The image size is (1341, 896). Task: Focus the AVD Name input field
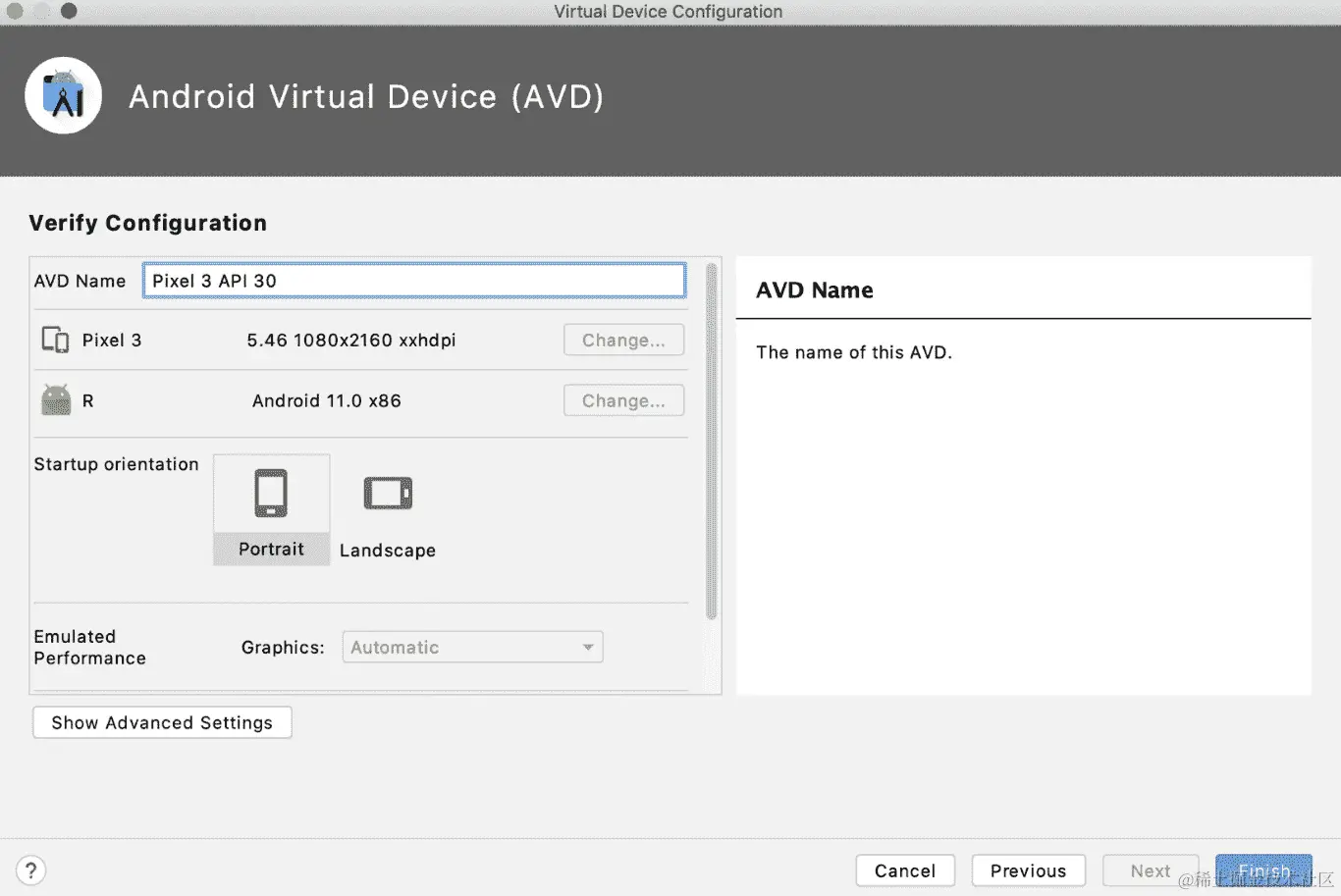[414, 281]
